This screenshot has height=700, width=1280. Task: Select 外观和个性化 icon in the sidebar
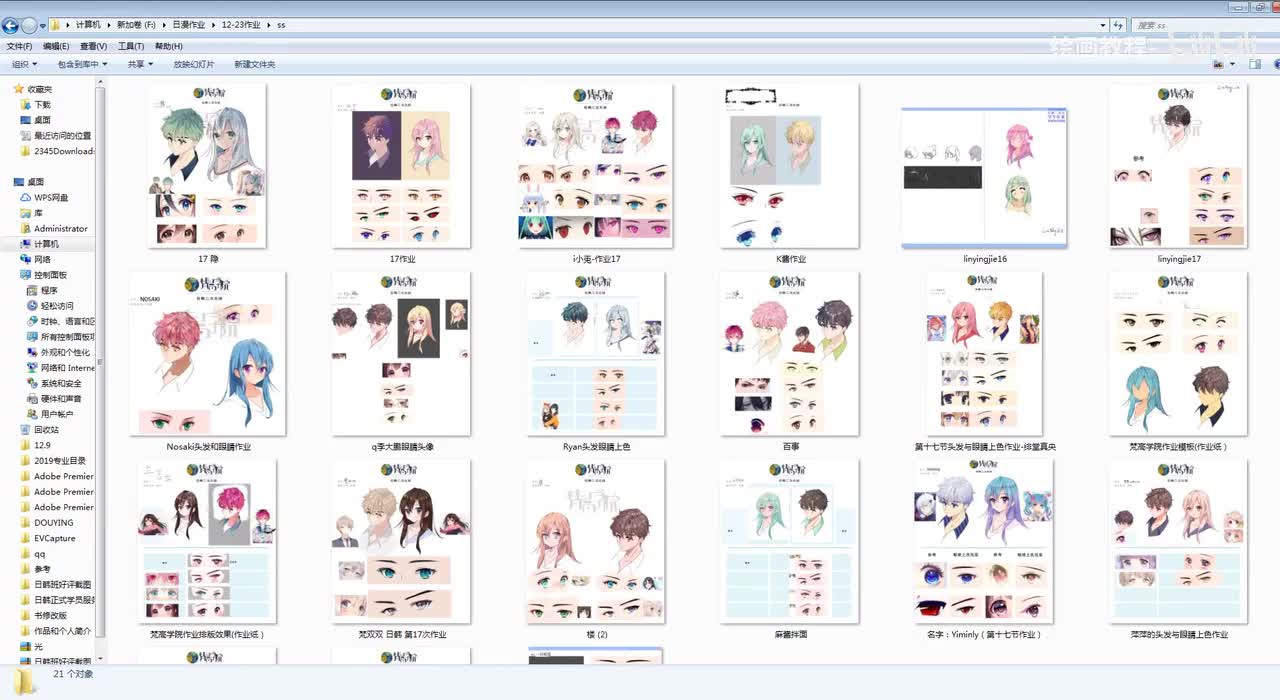[x=32, y=352]
